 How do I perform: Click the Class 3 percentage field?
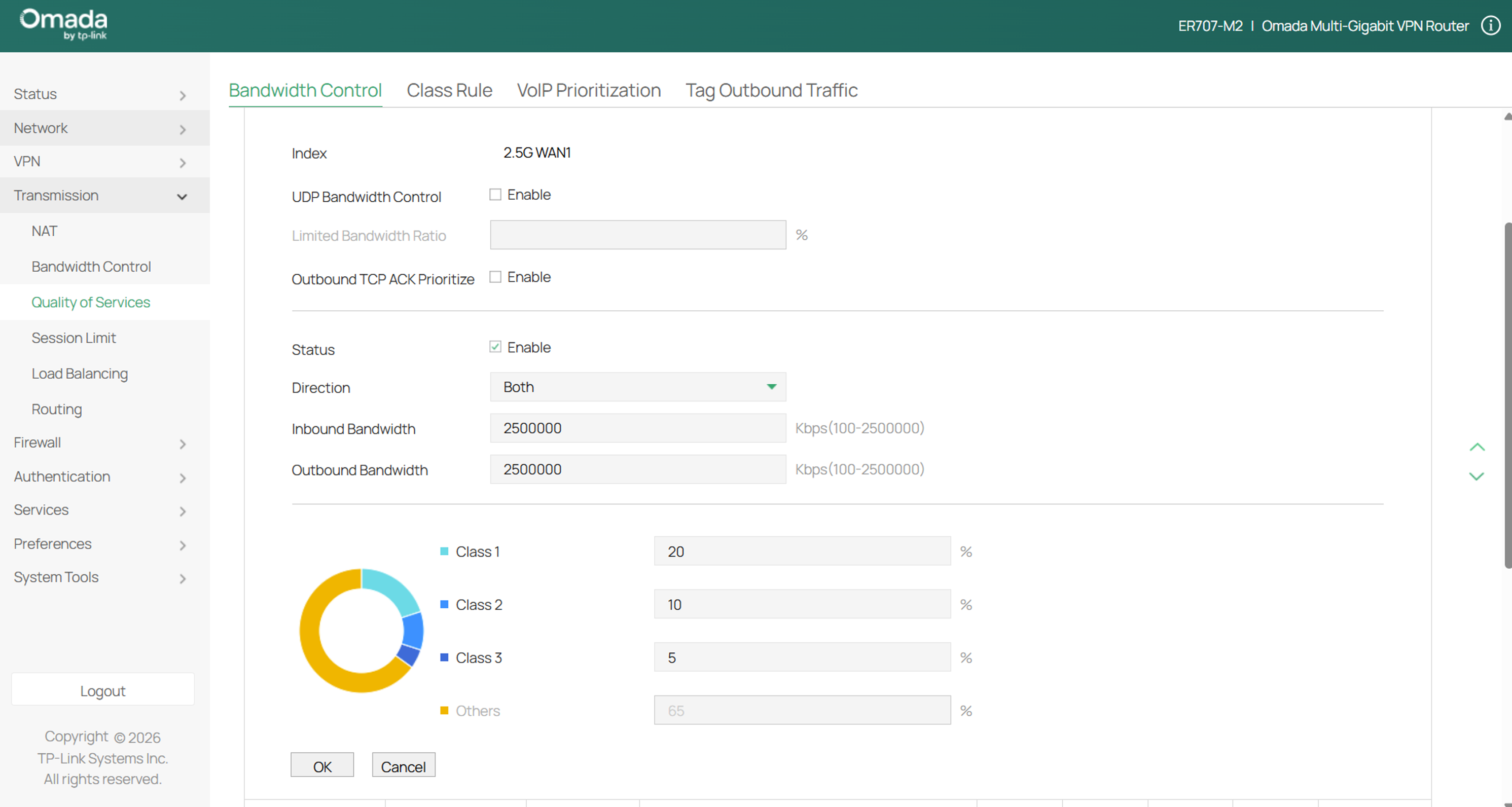(x=802, y=657)
